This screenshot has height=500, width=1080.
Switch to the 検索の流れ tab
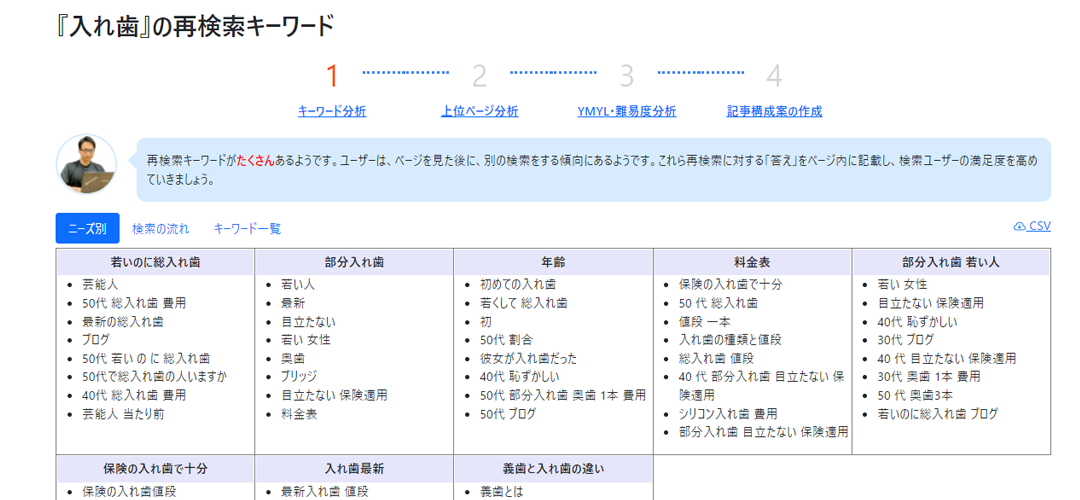[160, 228]
